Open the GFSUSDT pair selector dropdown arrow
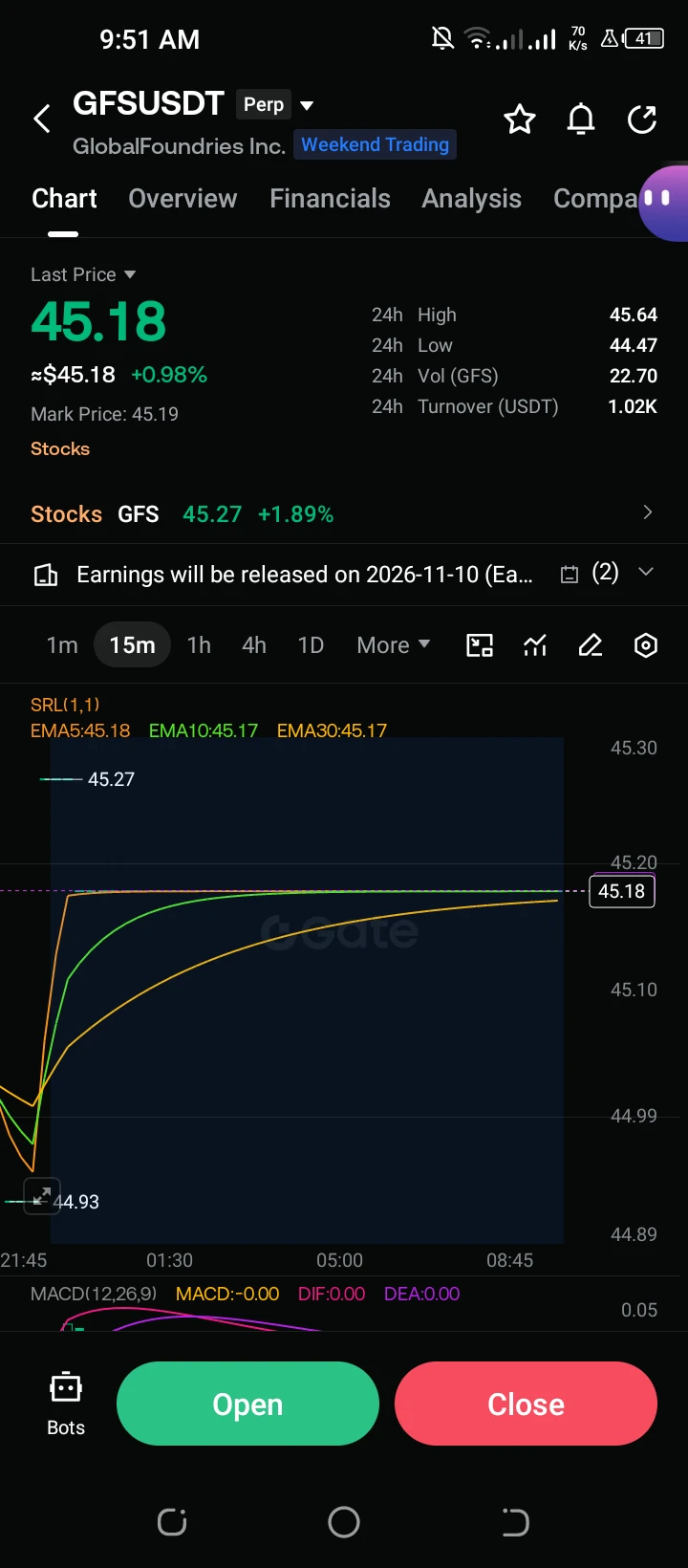The width and height of the screenshot is (688, 1568). 307,105
